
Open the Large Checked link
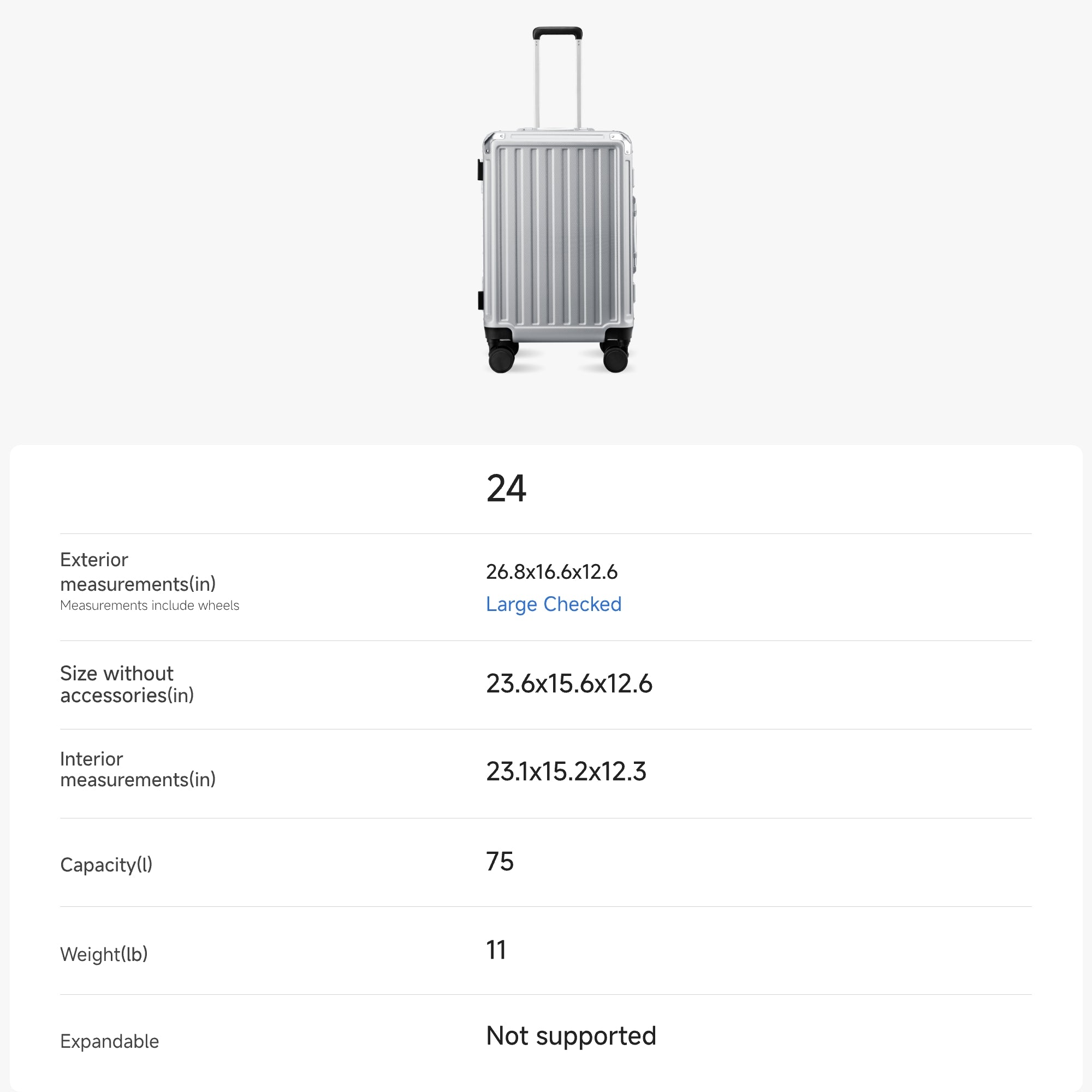pos(553,604)
